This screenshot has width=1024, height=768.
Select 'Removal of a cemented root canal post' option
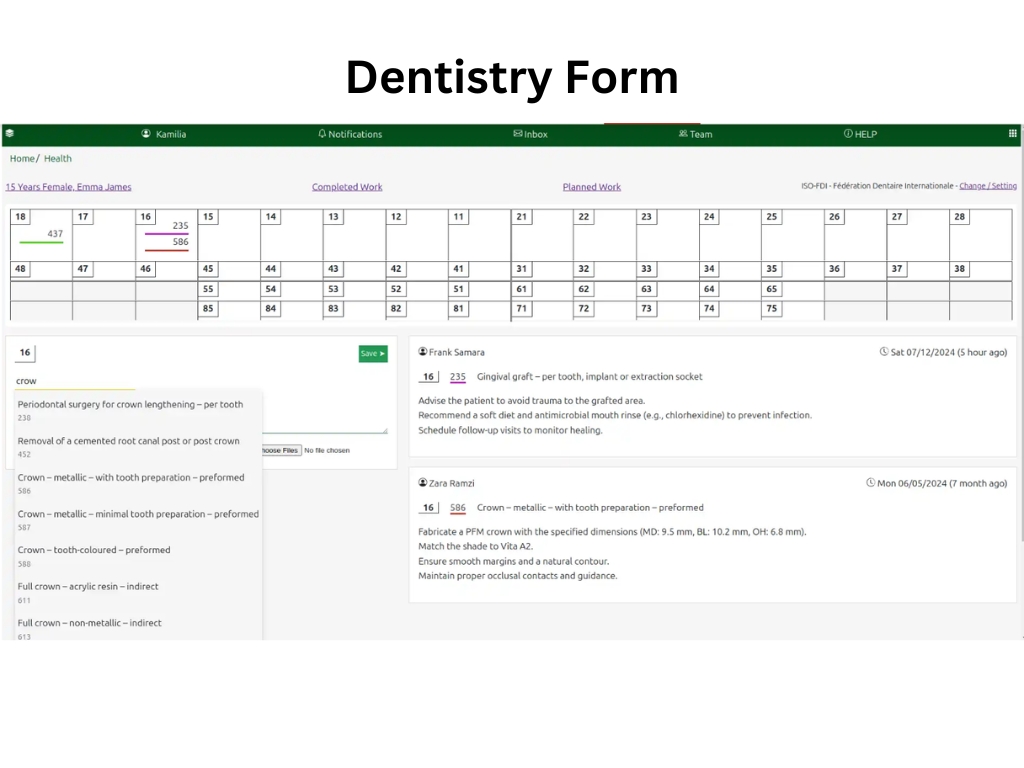click(138, 446)
